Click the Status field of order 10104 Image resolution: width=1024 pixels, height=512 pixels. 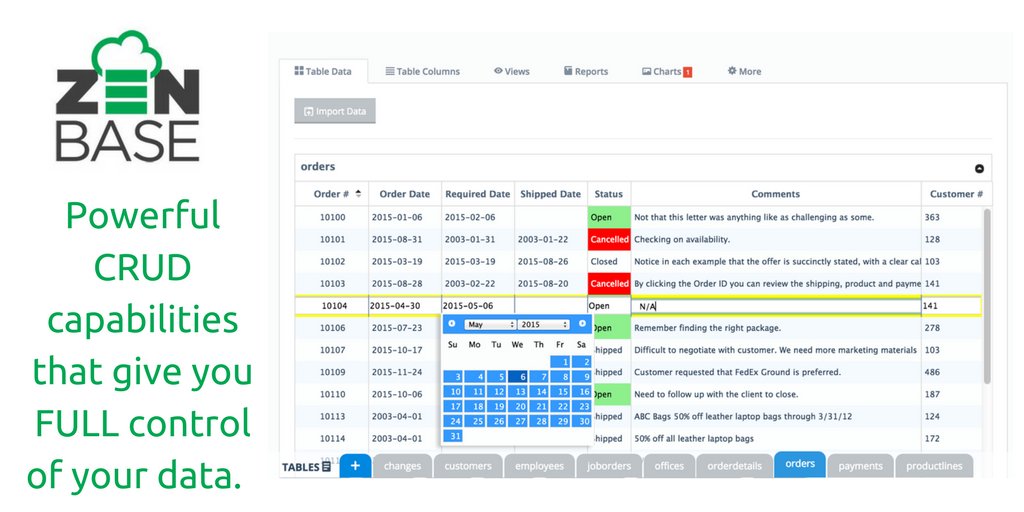(609, 306)
